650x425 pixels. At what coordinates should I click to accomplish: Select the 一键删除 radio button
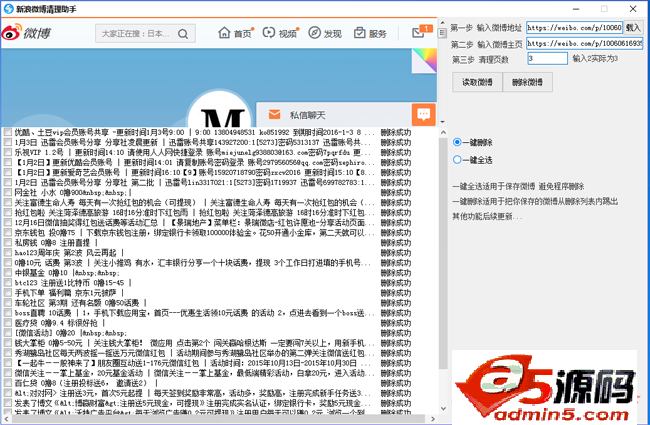click(x=457, y=142)
